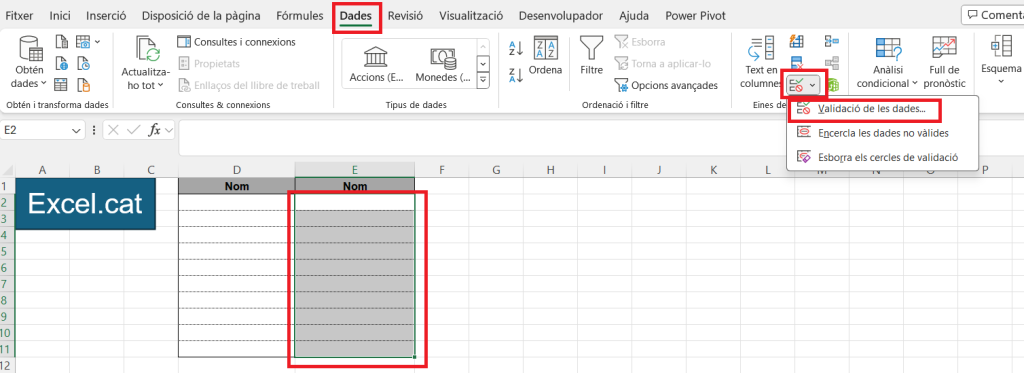
Task: Click the Consolidate icon
Action: [x=831, y=42]
